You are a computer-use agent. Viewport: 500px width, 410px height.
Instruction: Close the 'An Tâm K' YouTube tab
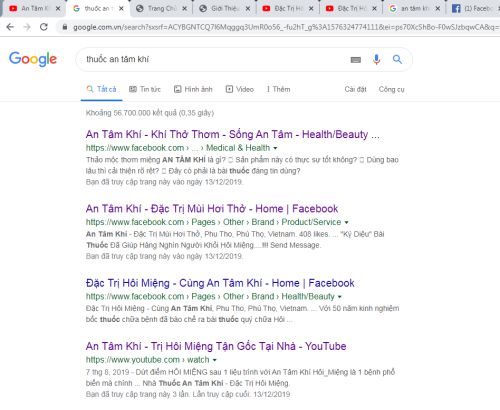click(58, 9)
